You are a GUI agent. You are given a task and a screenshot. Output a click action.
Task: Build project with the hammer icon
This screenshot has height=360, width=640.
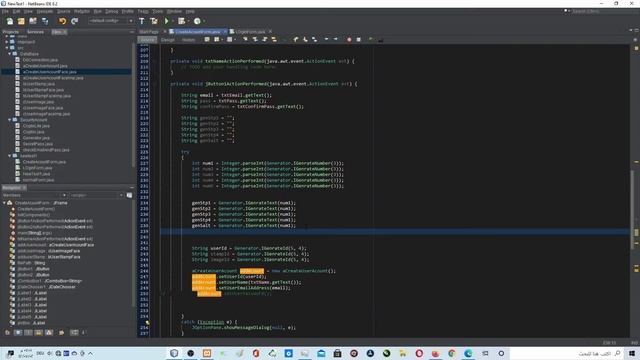pos(142,21)
